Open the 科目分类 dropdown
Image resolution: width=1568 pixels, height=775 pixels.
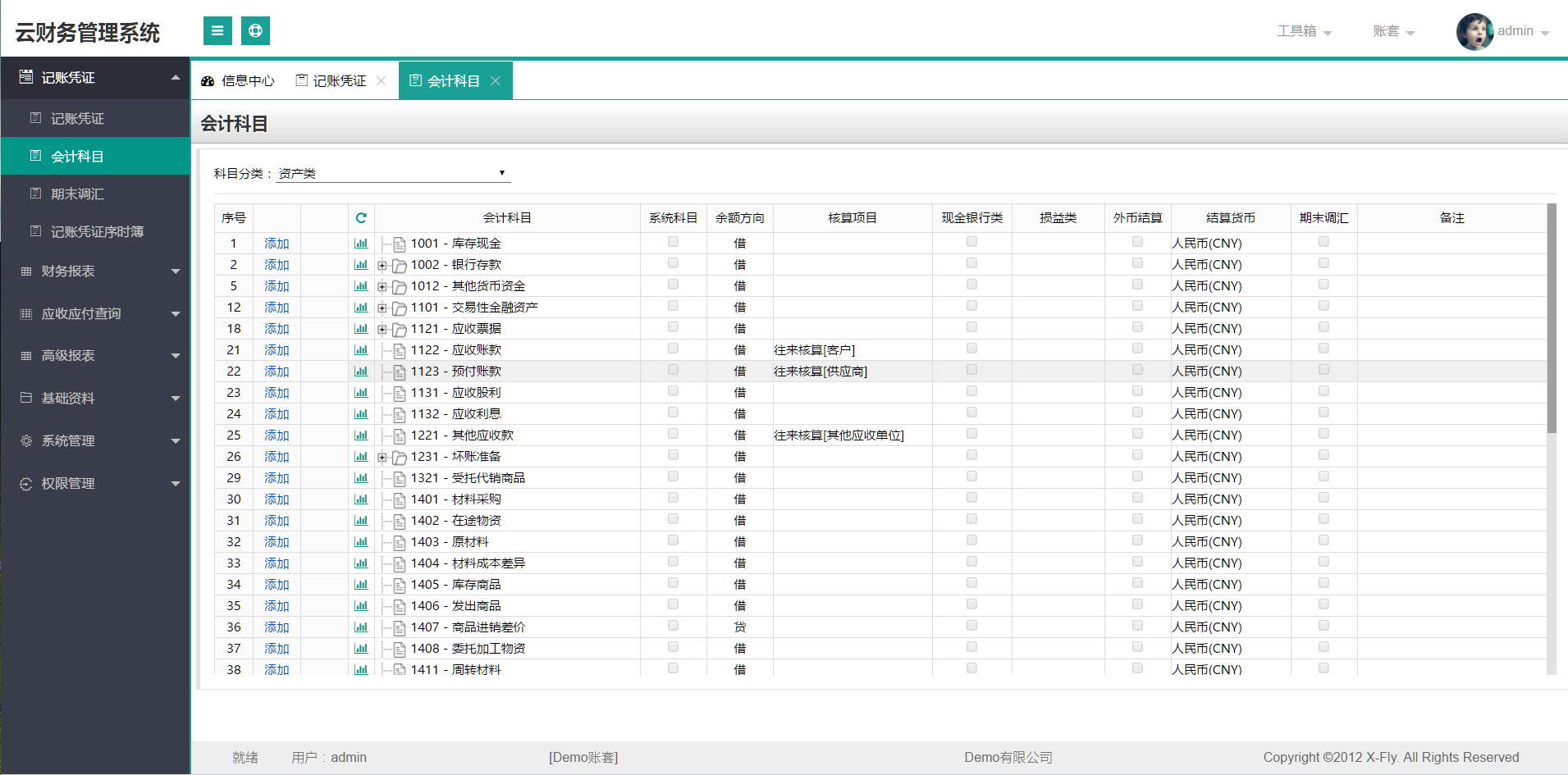pos(393,173)
